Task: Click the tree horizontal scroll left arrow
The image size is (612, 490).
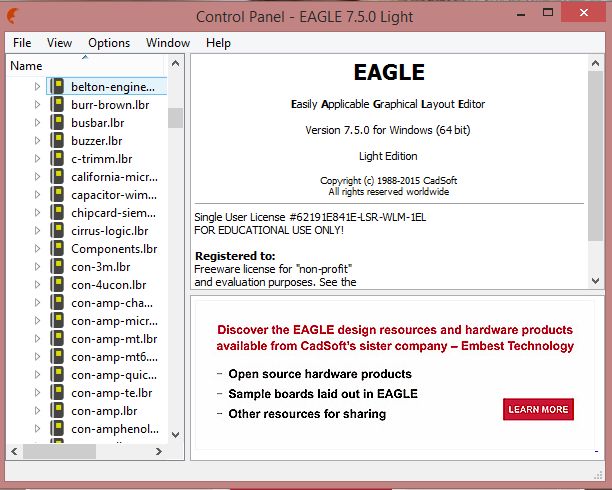Action: (14, 452)
